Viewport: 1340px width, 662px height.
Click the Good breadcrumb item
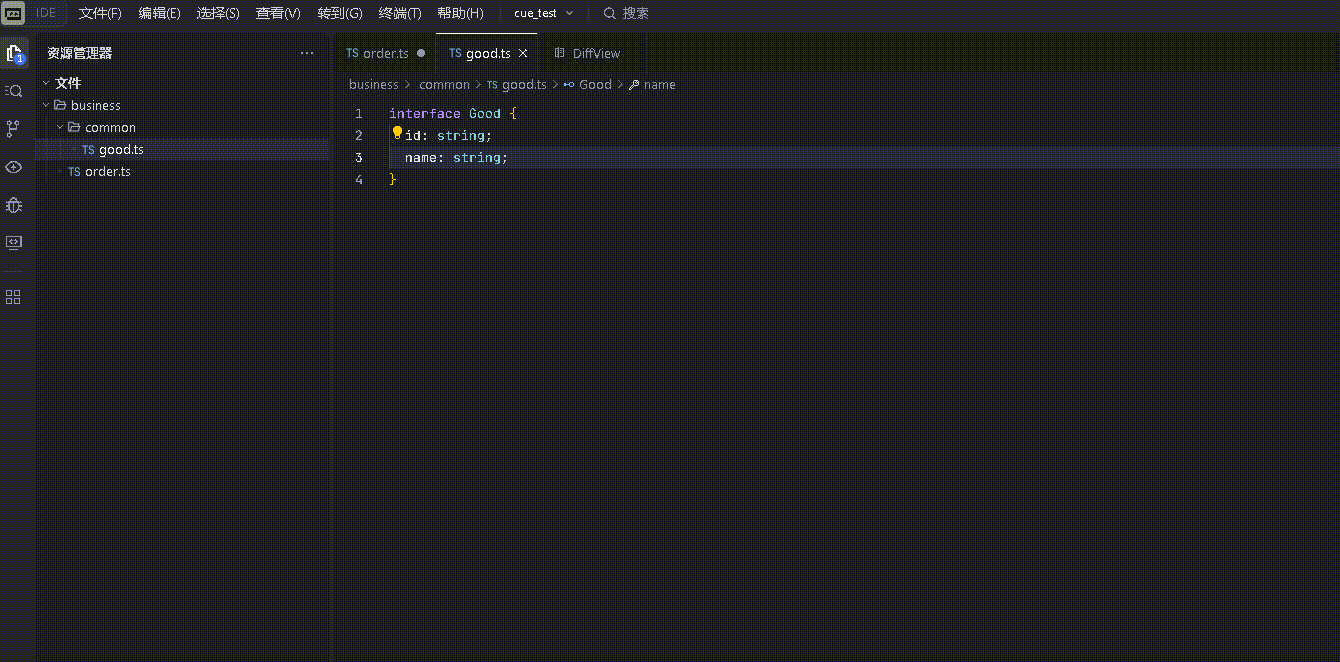pos(594,85)
